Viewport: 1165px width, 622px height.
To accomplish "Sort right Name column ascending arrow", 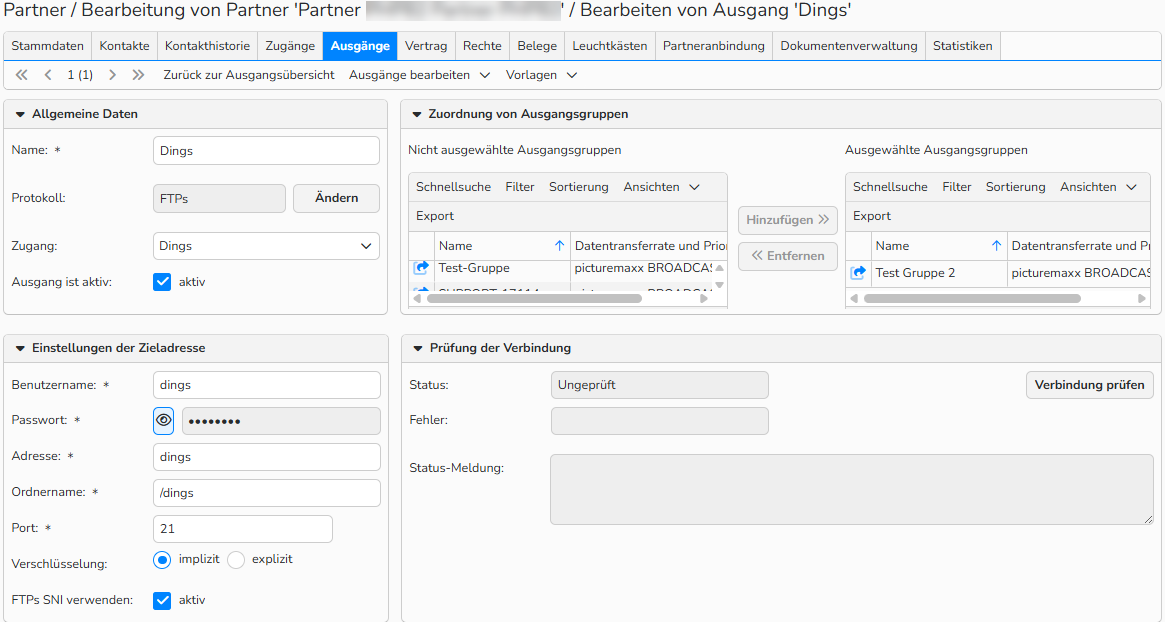I will click(x=996, y=246).
